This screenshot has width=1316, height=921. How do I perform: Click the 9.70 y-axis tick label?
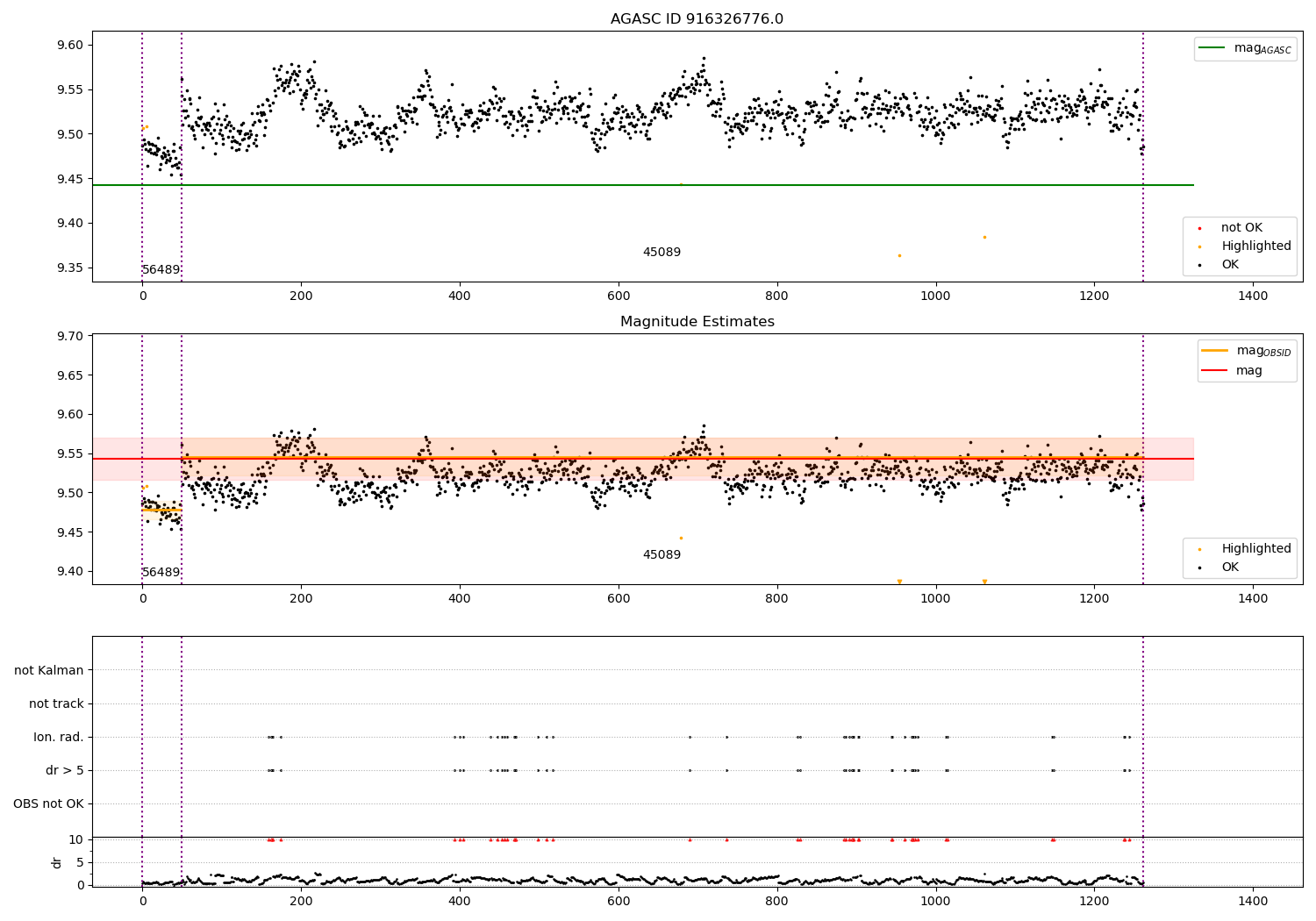click(70, 337)
